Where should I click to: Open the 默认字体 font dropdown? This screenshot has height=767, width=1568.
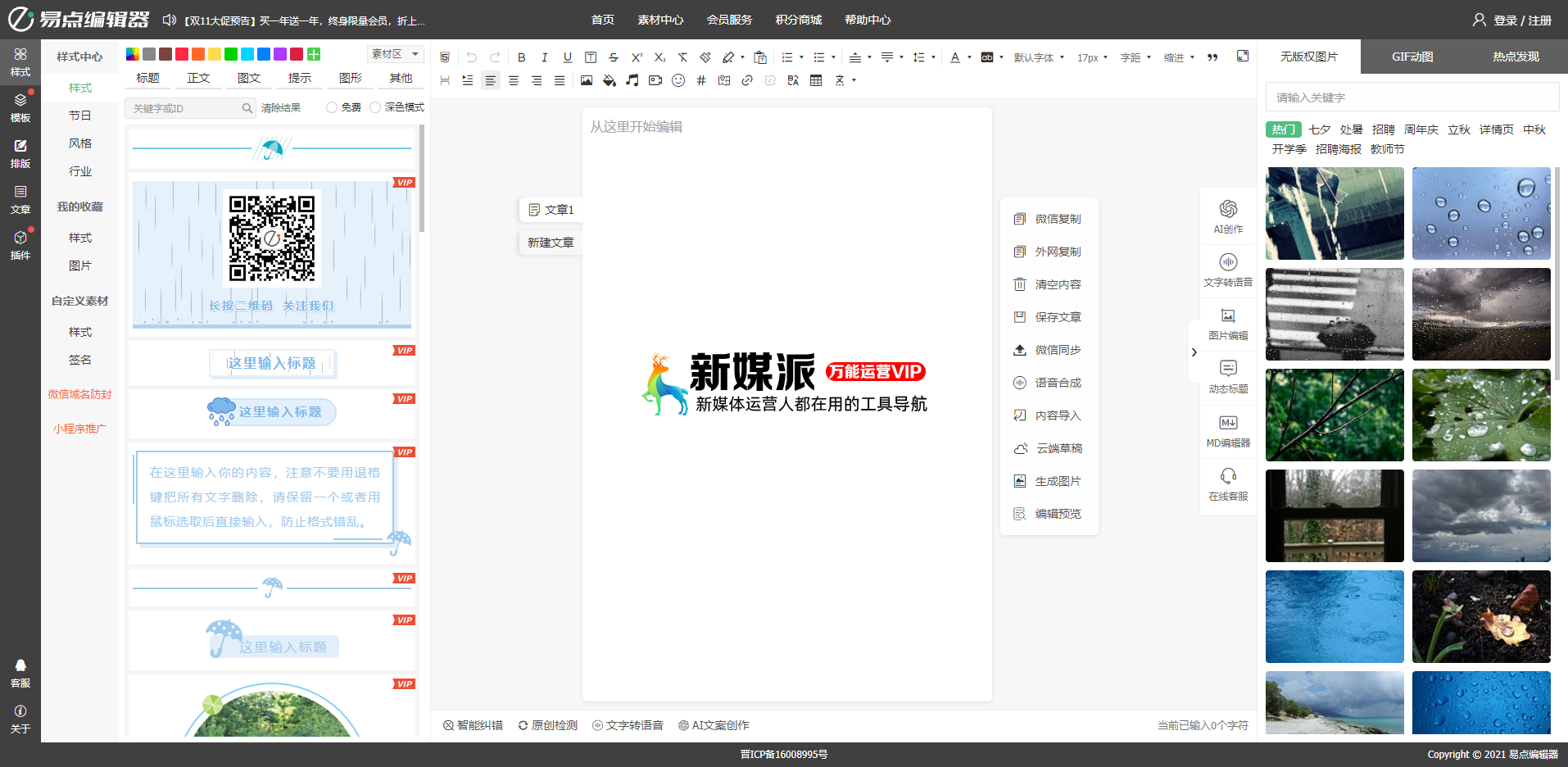coord(1039,57)
